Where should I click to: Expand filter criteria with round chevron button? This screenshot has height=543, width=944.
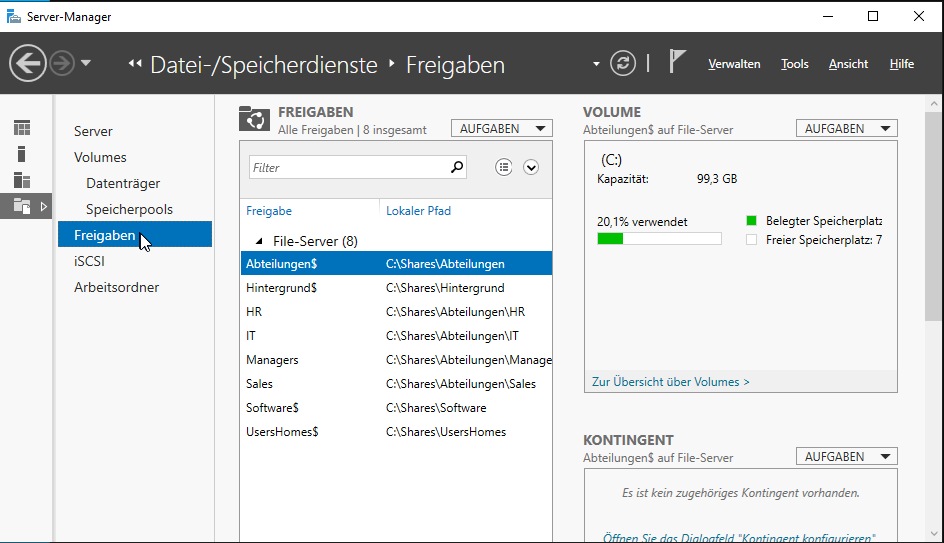tap(531, 167)
